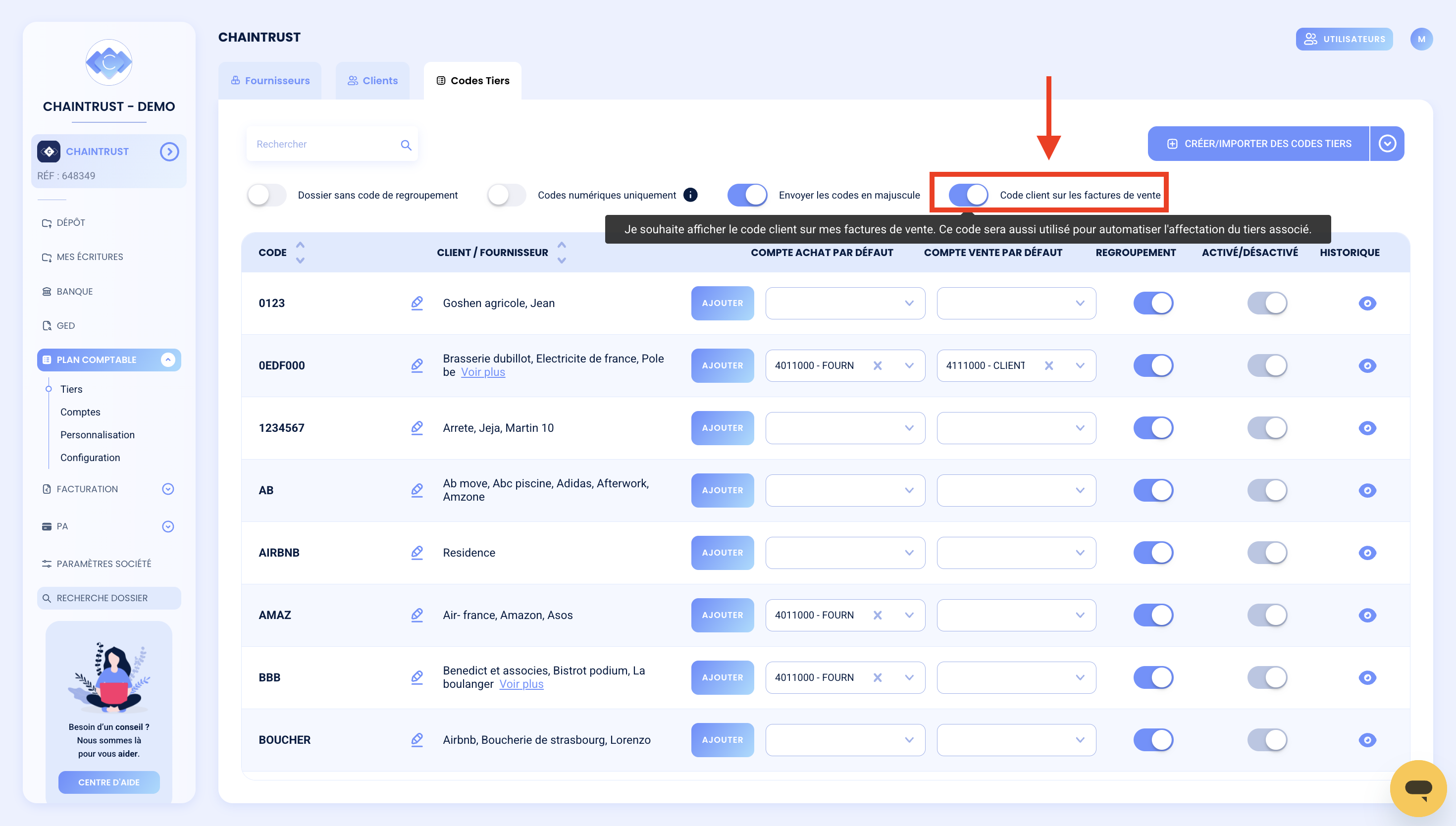Toggle regroupement for code AB
Image resolution: width=1456 pixels, height=826 pixels.
pyautogui.click(x=1153, y=490)
